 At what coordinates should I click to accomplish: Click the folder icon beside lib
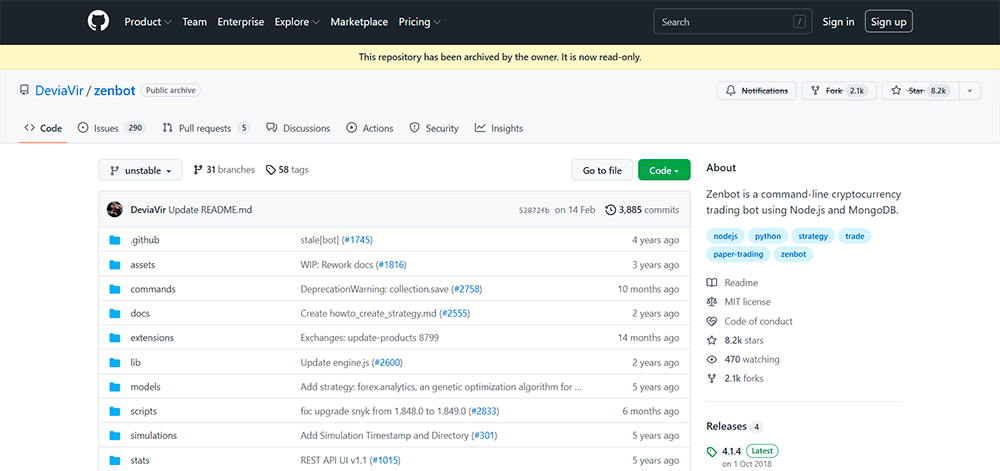click(x=115, y=363)
